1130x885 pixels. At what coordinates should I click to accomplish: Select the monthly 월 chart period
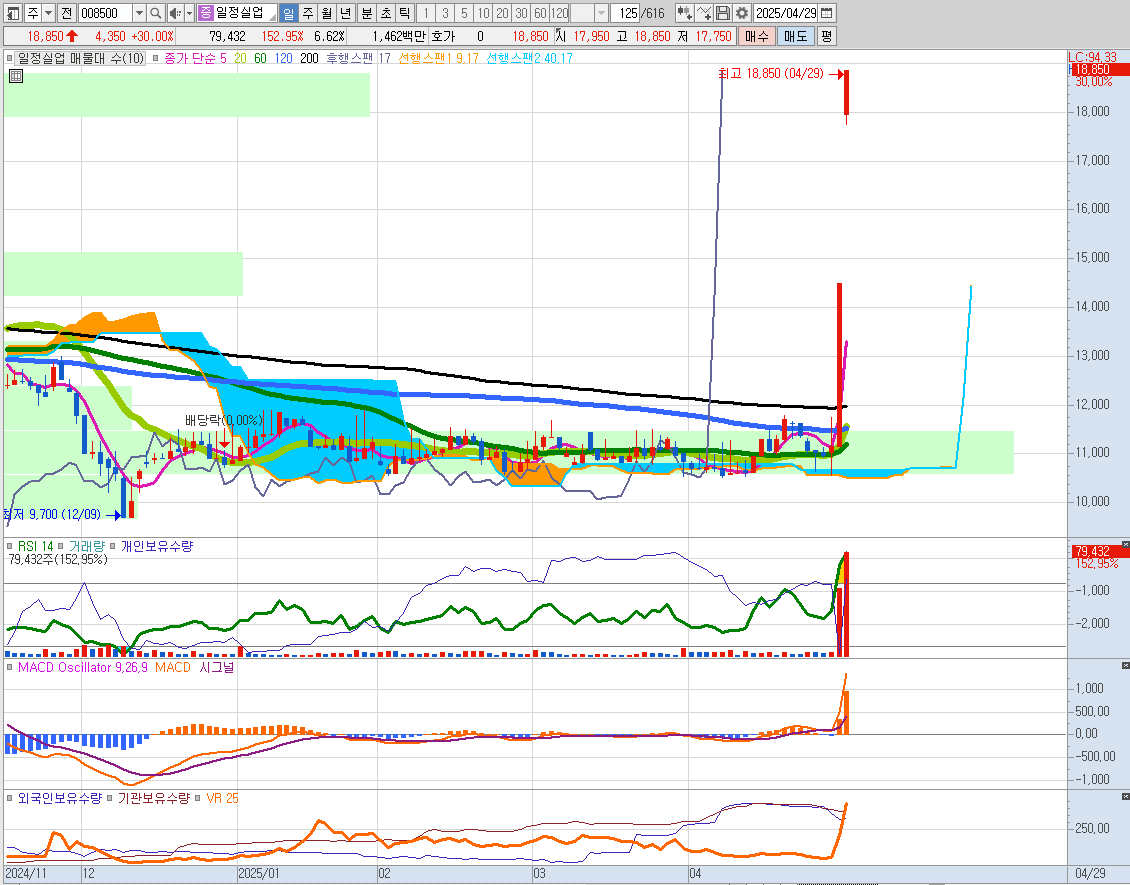point(326,13)
